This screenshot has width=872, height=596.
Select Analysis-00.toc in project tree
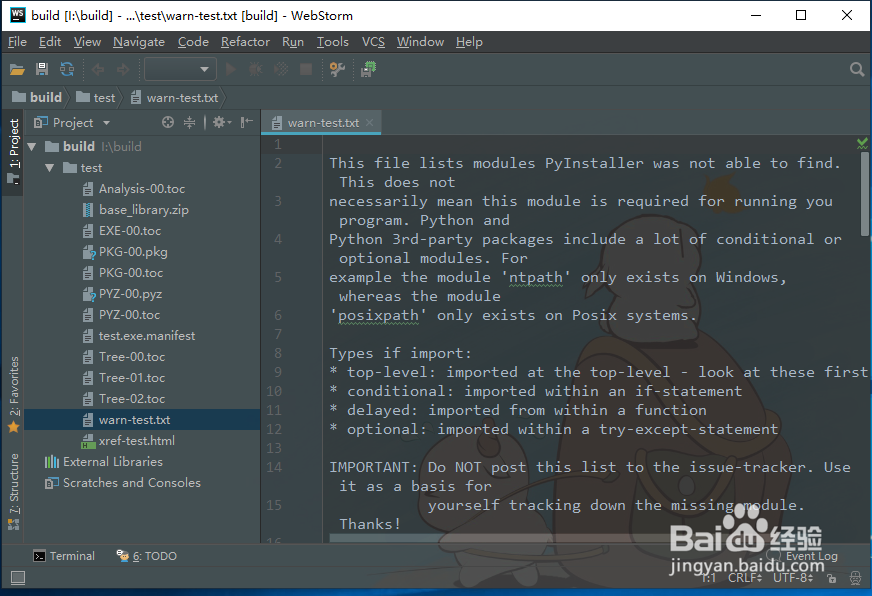coord(142,189)
